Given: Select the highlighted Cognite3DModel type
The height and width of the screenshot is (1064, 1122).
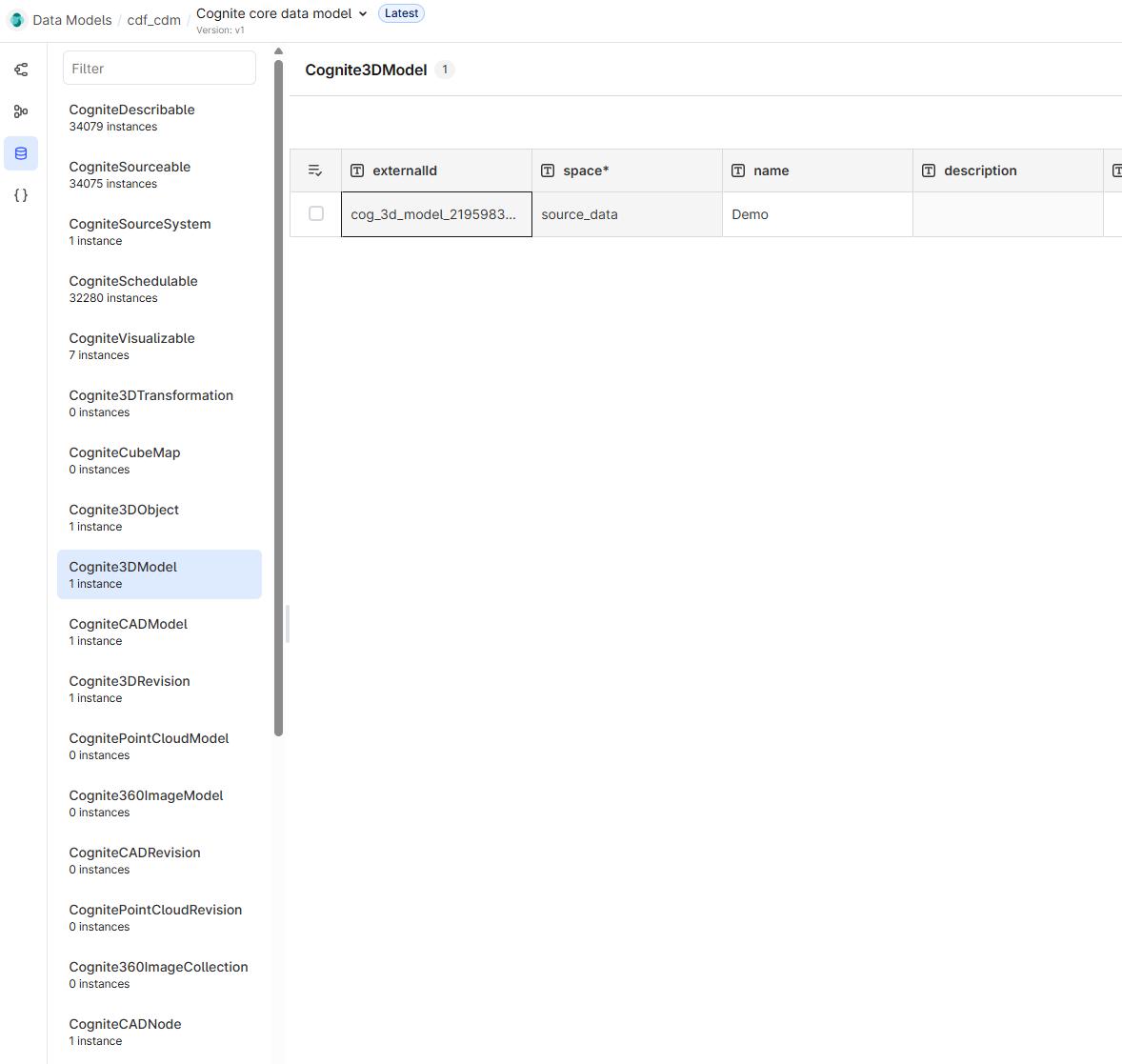Looking at the screenshot, I should click(159, 574).
